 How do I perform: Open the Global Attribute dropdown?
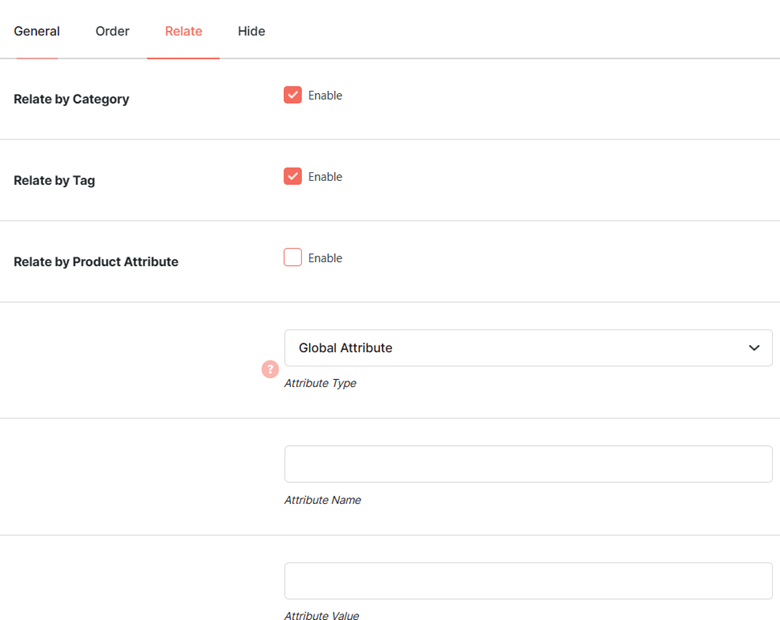pos(528,348)
